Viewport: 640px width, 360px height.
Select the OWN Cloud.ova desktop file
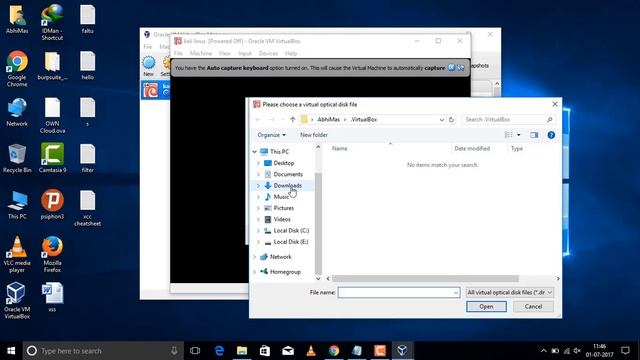point(52,116)
